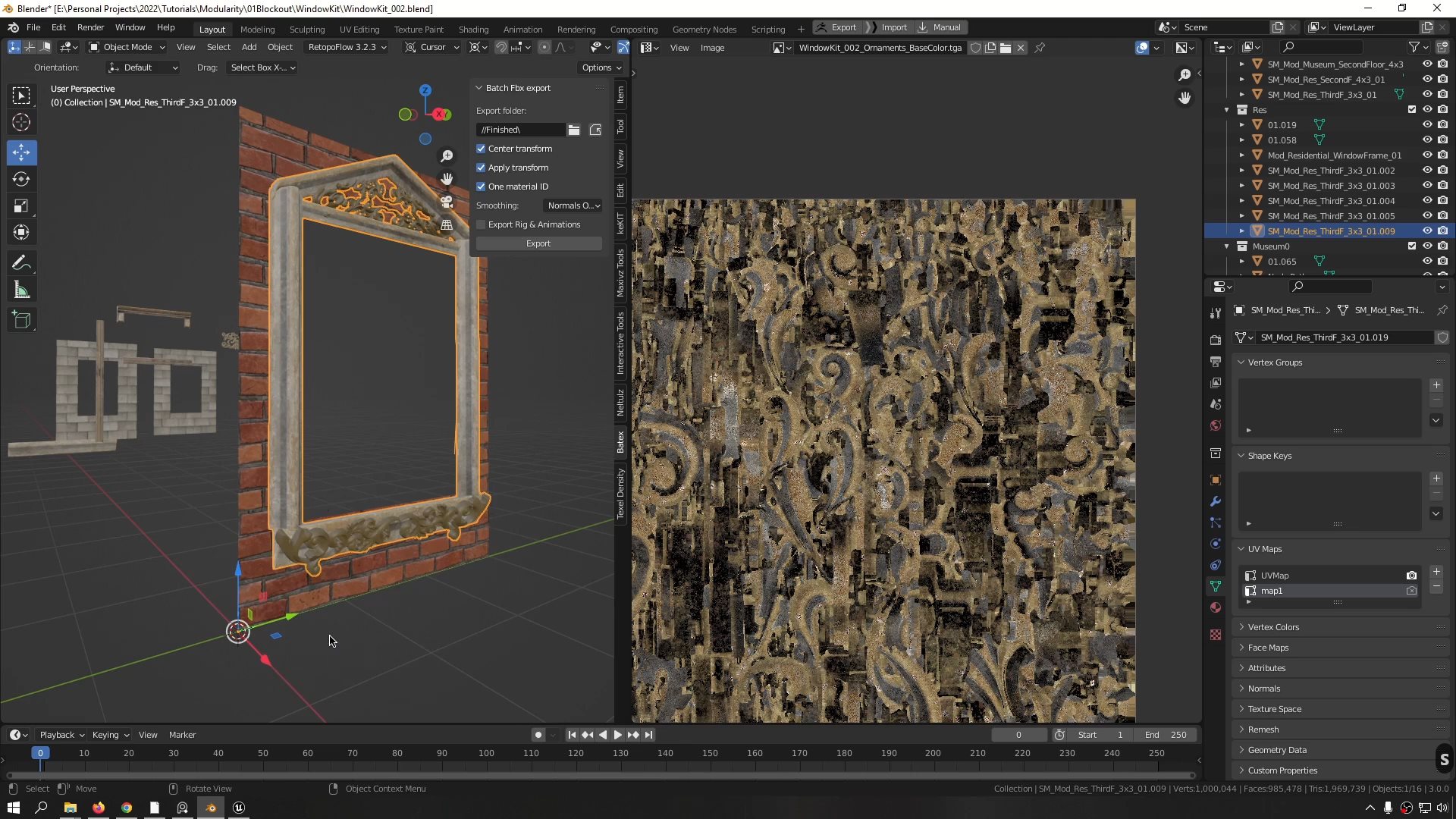Open the Material properties tab icon
Viewport: 1456px width, 819px height.
[x=1216, y=607]
